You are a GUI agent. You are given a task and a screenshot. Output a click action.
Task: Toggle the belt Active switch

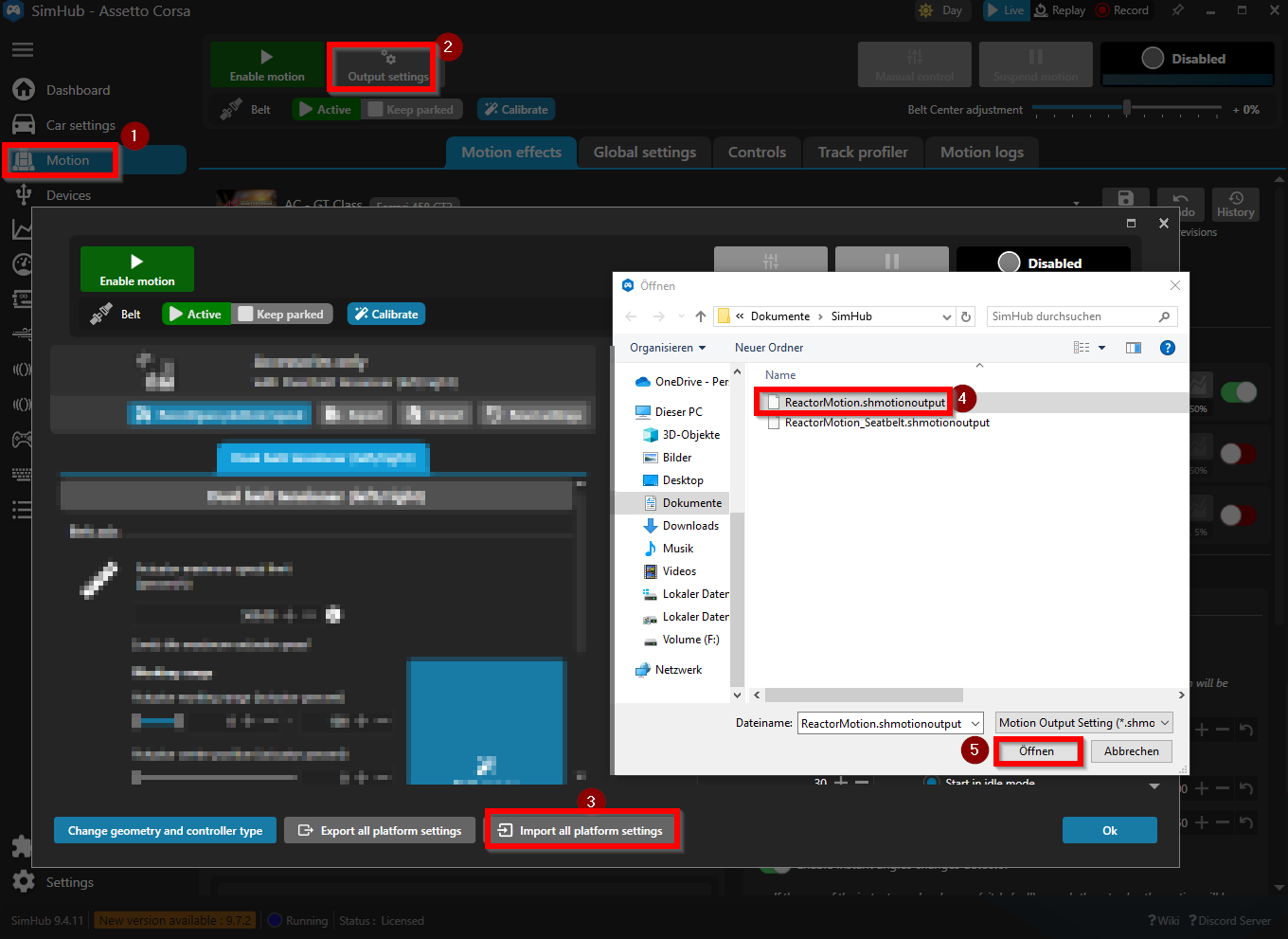coord(196,314)
